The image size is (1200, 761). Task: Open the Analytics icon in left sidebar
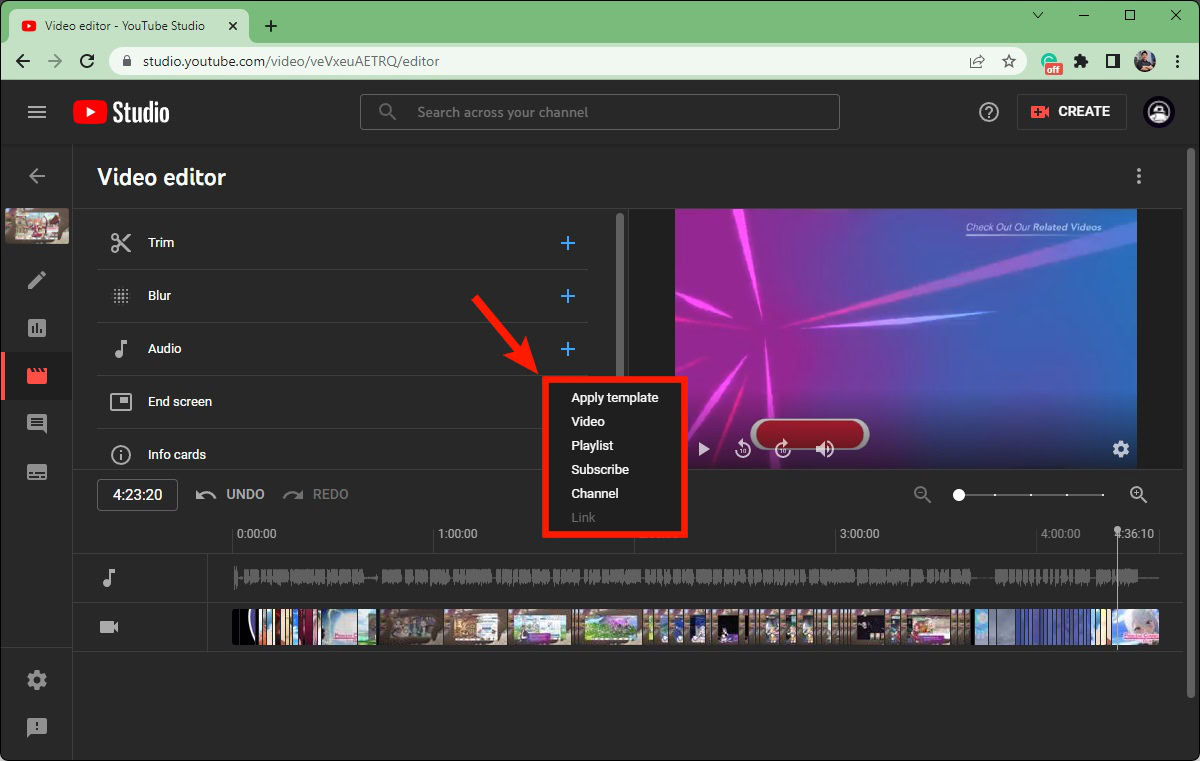(x=37, y=328)
